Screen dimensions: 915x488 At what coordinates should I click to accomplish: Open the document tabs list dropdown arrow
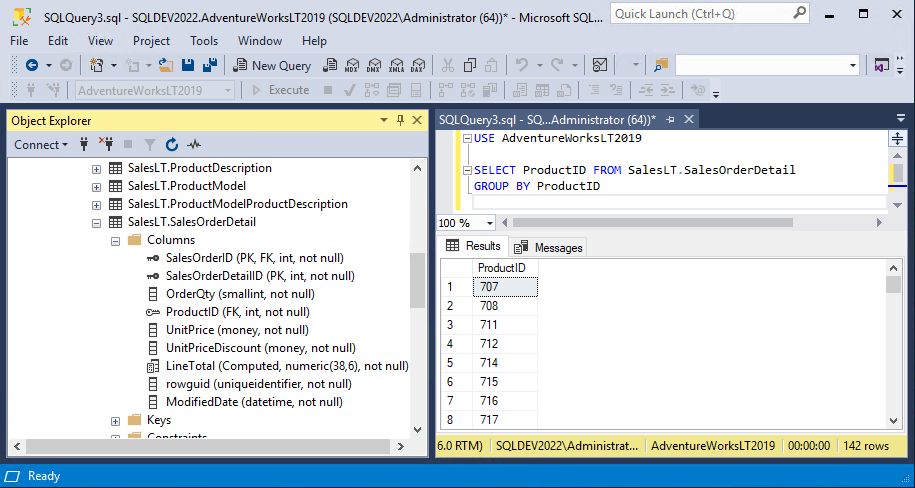point(901,118)
